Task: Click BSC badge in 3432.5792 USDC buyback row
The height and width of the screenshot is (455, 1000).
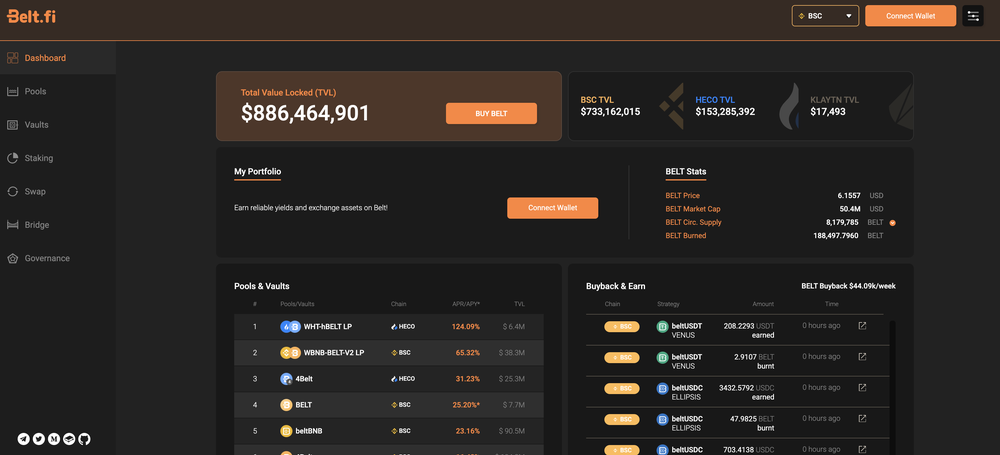Action: coord(622,388)
